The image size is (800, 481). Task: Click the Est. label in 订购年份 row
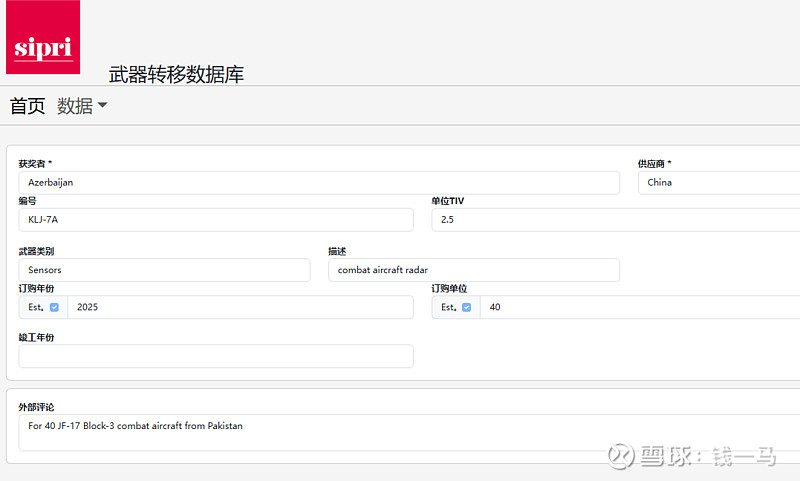36,307
